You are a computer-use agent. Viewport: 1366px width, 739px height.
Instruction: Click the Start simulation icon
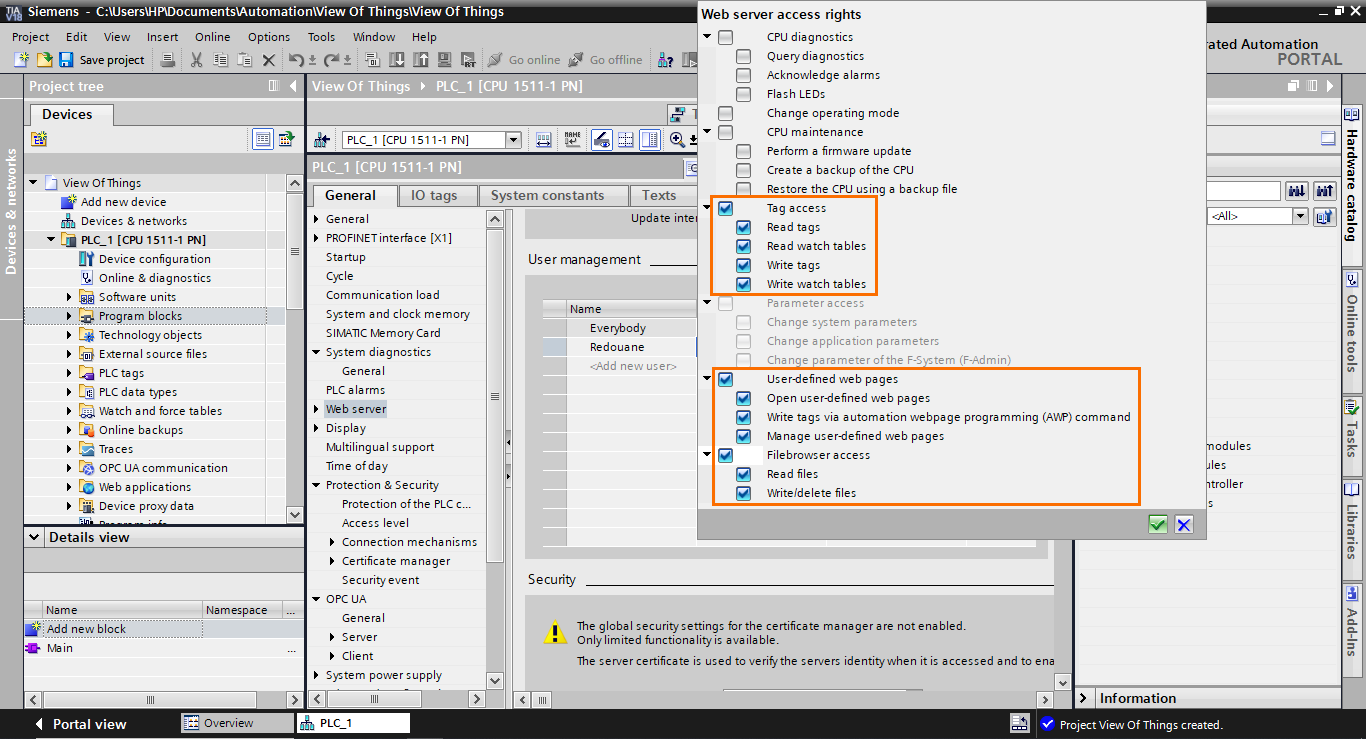tap(445, 60)
